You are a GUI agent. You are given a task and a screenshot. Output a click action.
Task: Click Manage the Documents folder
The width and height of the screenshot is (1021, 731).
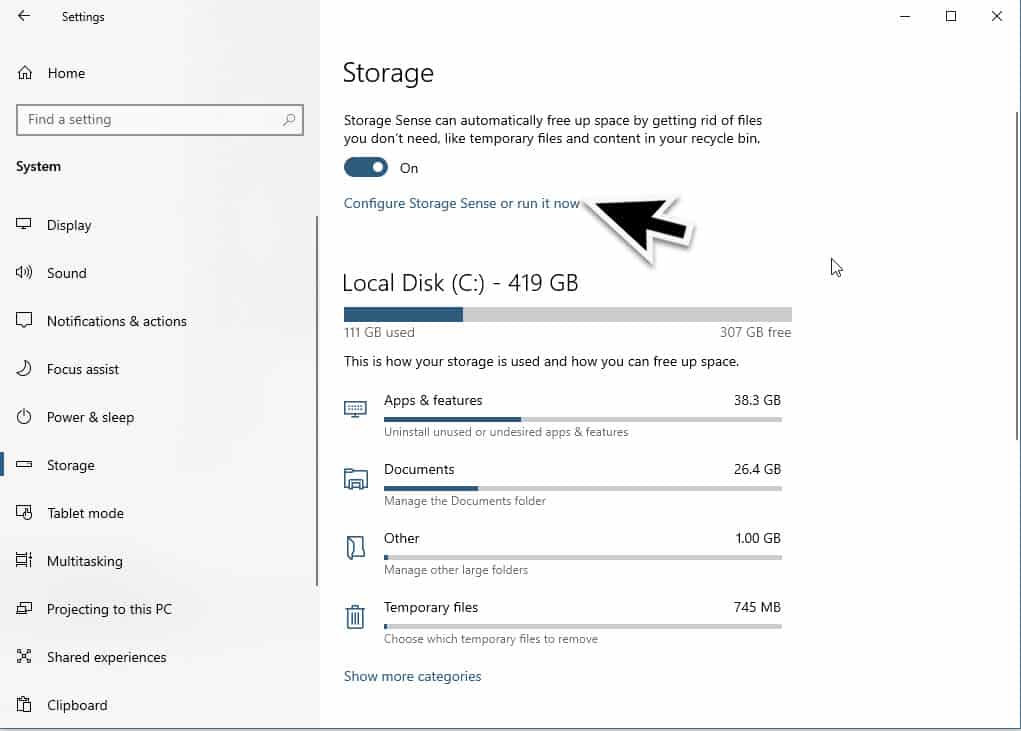pyautogui.click(x=464, y=501)
